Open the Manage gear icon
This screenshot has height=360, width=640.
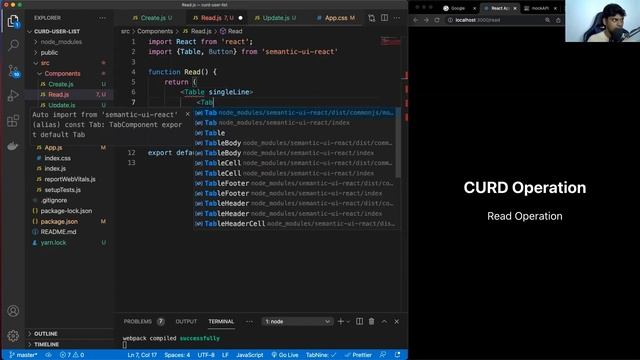[13, 336]
